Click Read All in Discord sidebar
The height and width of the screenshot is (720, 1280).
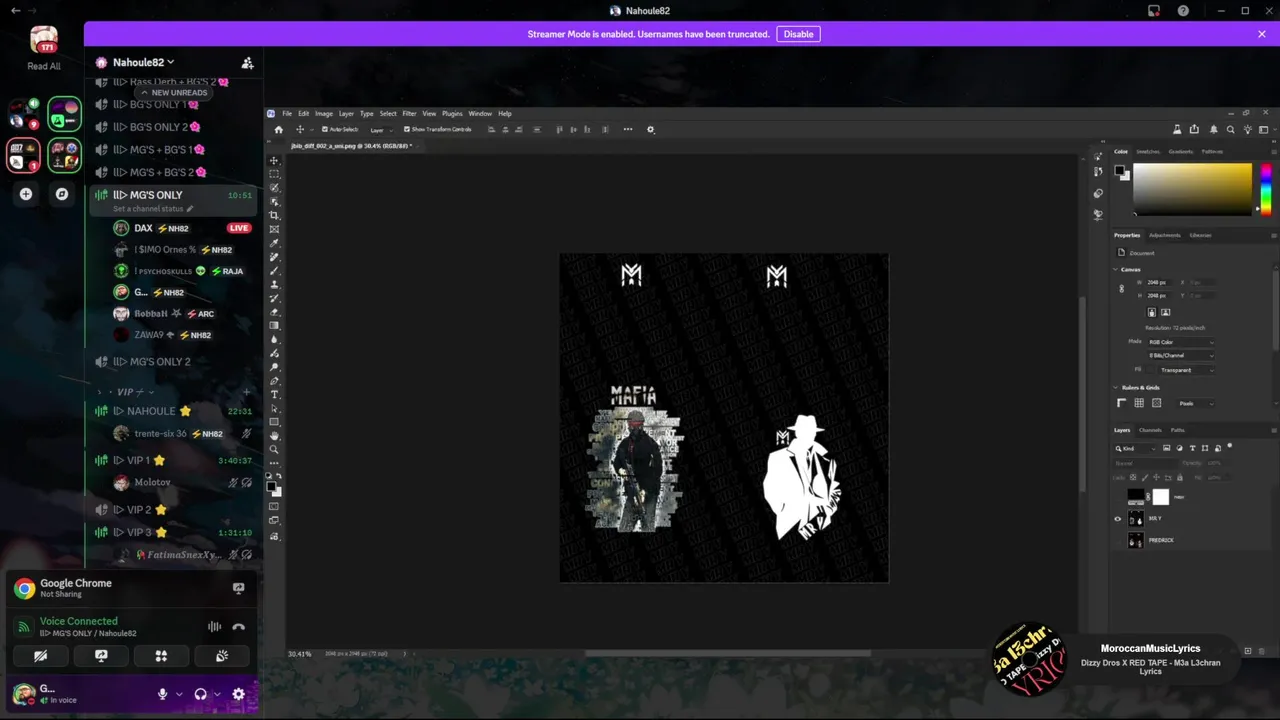click(x=44, y=66)
